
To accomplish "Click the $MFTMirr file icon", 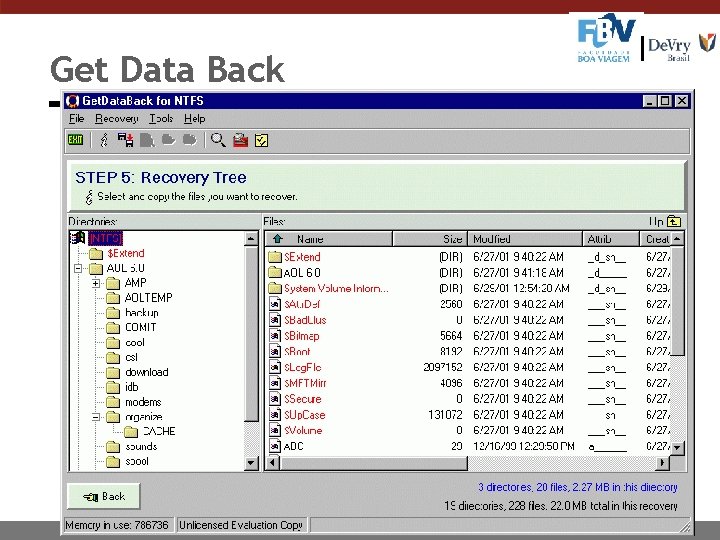I will tap(275, 383).
